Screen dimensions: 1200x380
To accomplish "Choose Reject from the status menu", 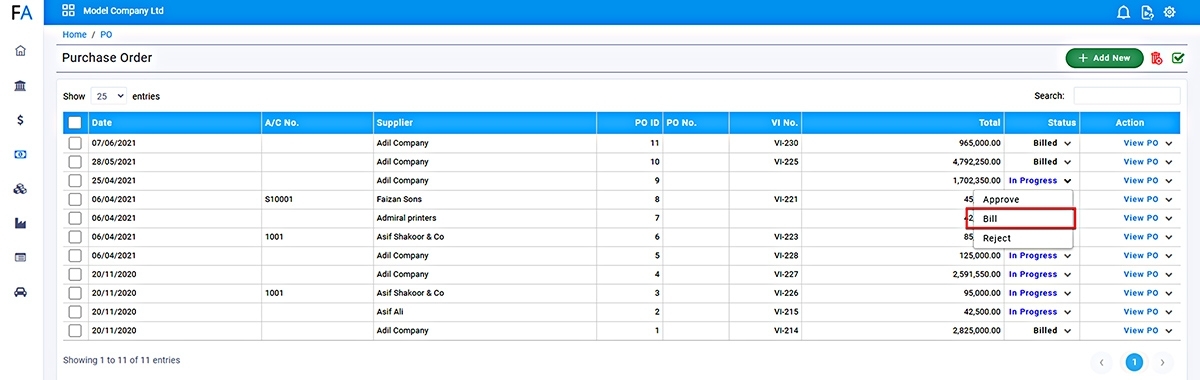I will (1023, 238).
